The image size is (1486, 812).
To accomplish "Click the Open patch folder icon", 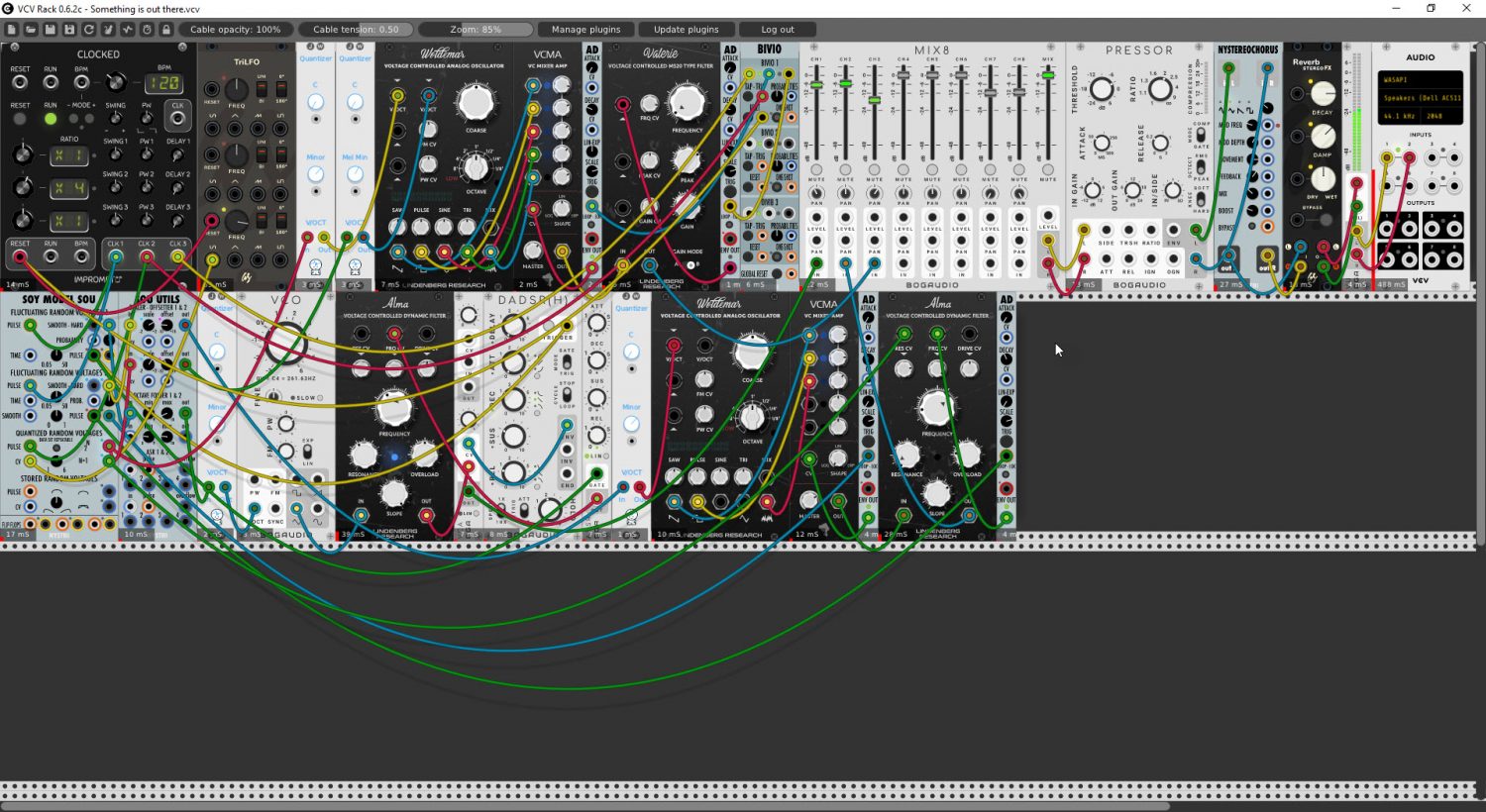I will [30, 30].
